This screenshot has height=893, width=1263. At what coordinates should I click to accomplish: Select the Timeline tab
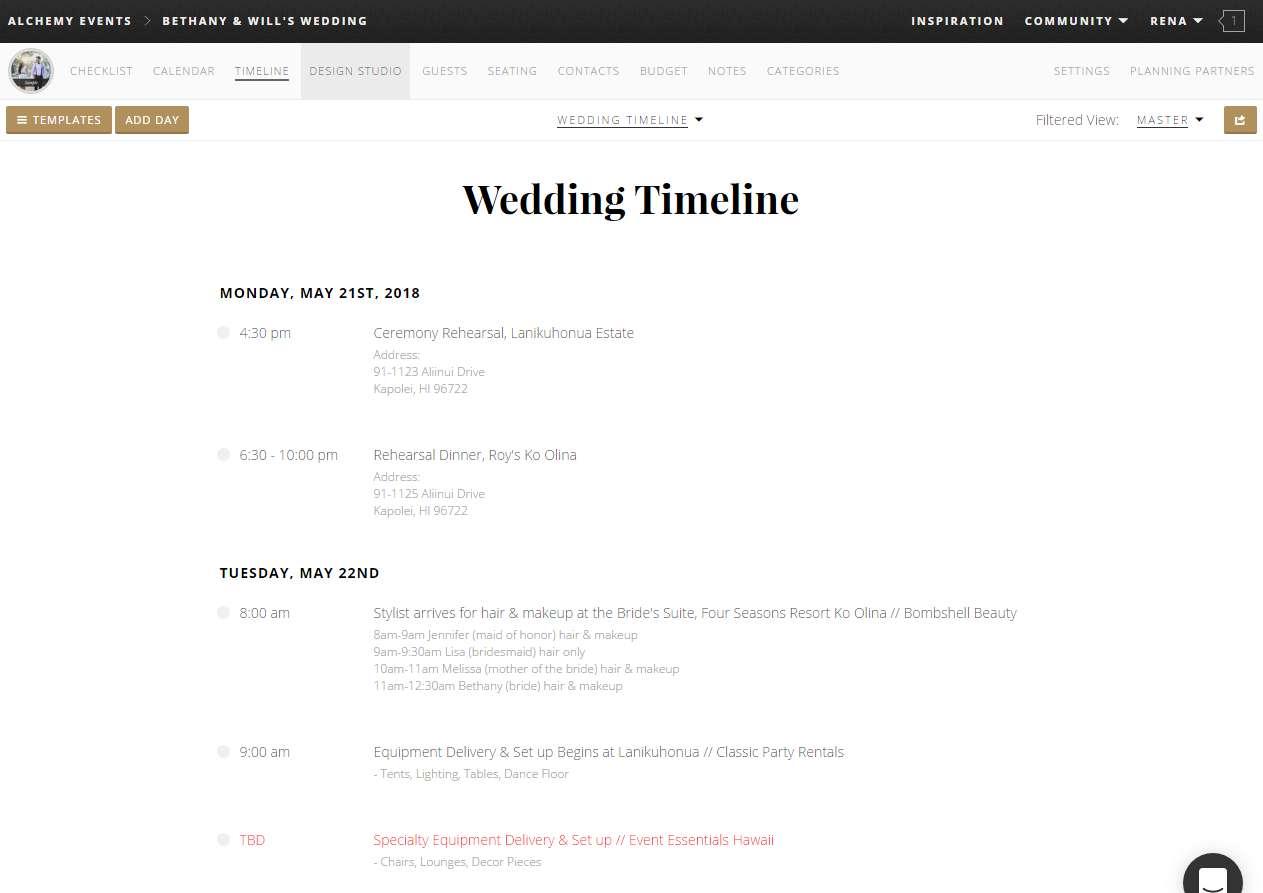(x=262, y=71)
